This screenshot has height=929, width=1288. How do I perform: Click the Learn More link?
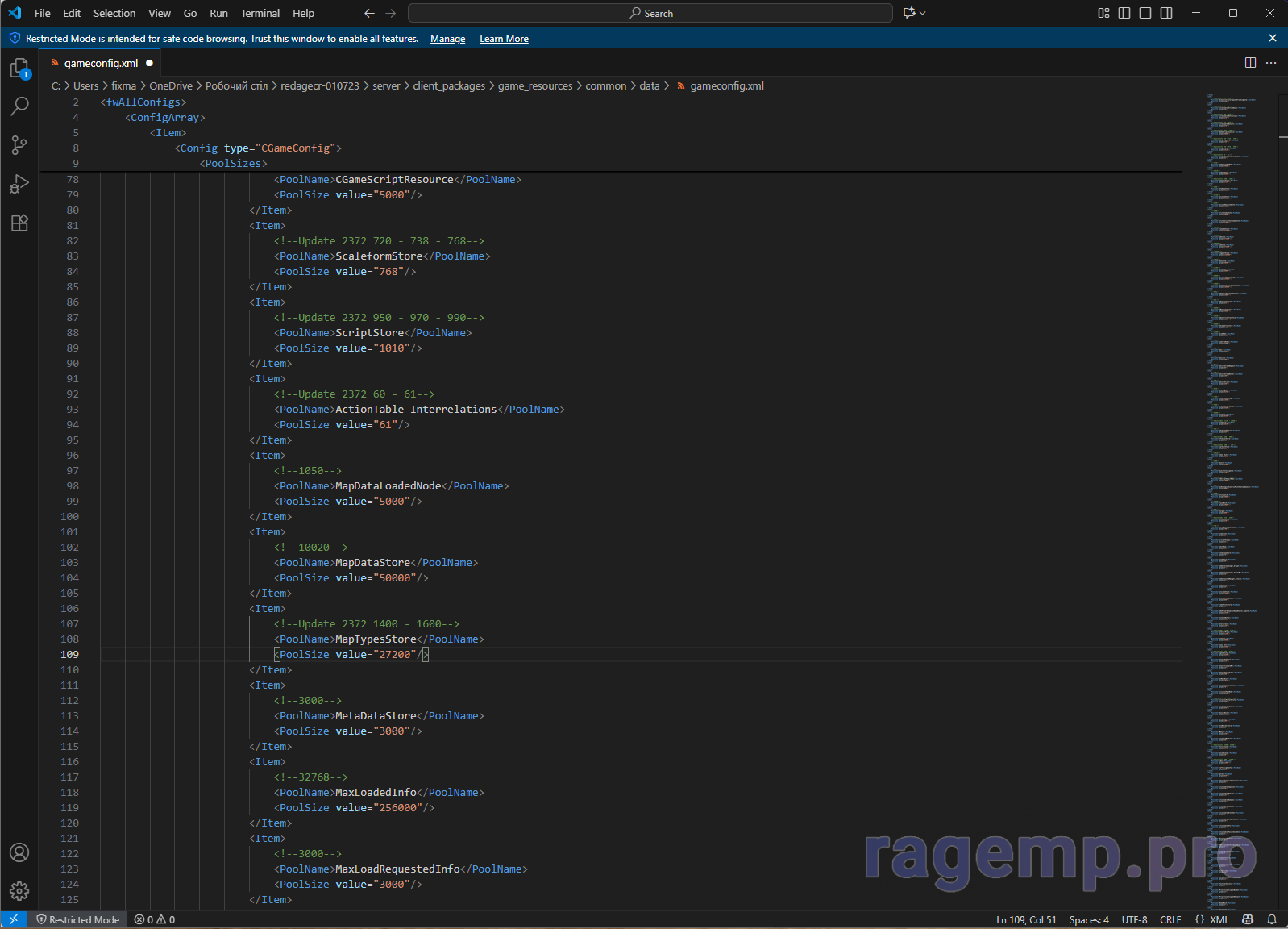[x=504, y=39]
